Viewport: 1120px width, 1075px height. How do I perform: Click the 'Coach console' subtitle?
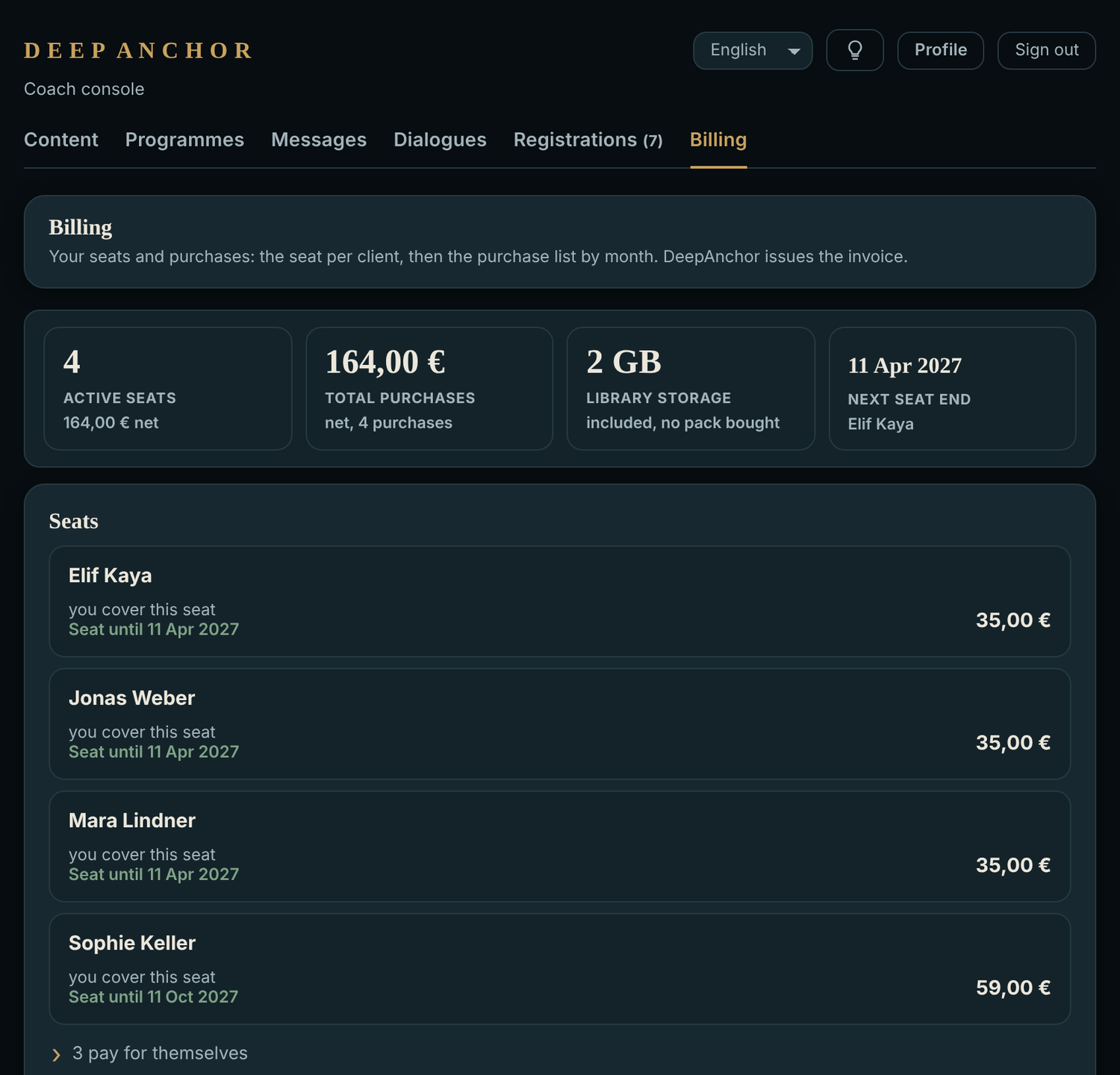coord(84,89)
